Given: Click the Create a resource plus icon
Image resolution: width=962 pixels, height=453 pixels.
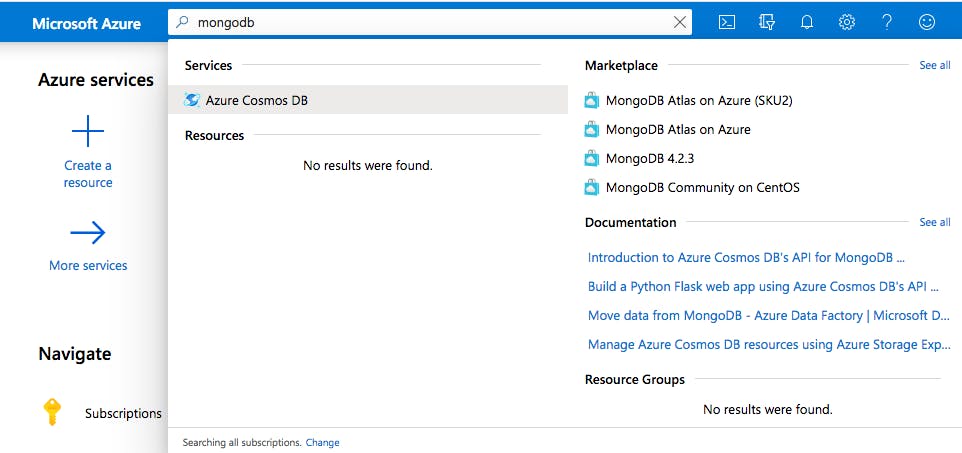Looking at the screenshot, I should pyautogui.click(x=88, y=131).
